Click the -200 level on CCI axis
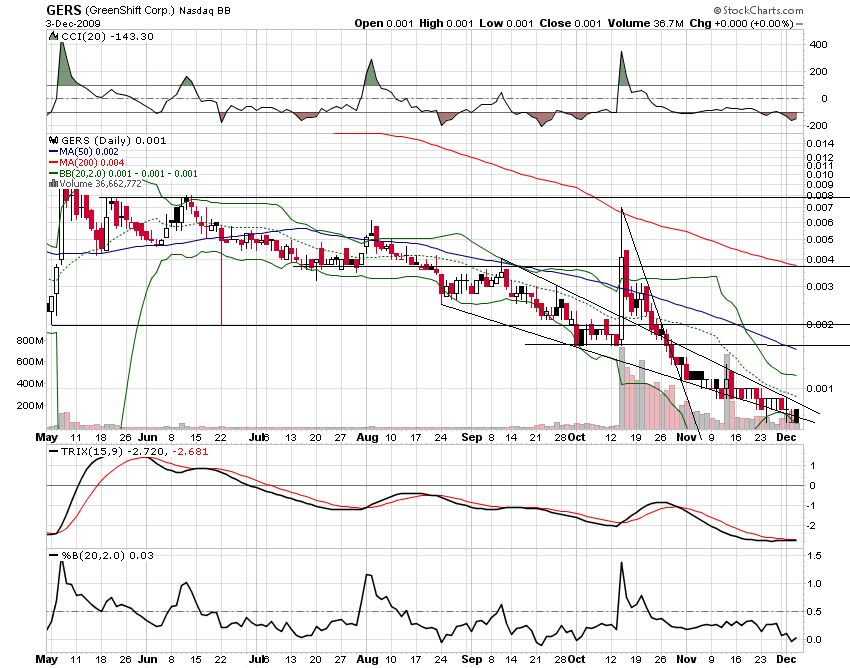Screen dimensions: 850x668 pos(817,125)
